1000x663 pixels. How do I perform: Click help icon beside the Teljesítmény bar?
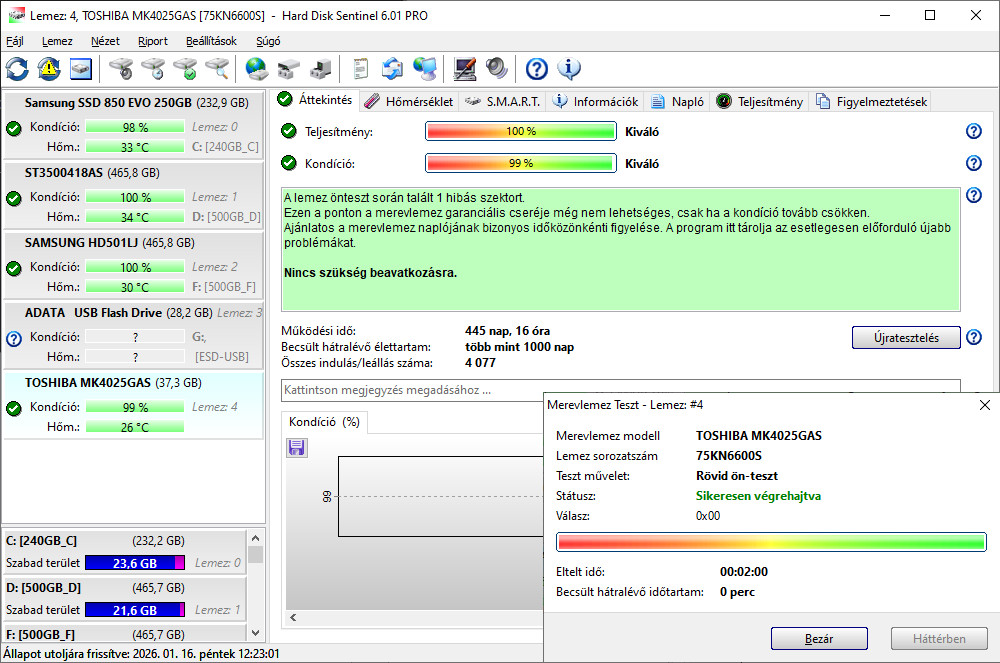[973, 131]
